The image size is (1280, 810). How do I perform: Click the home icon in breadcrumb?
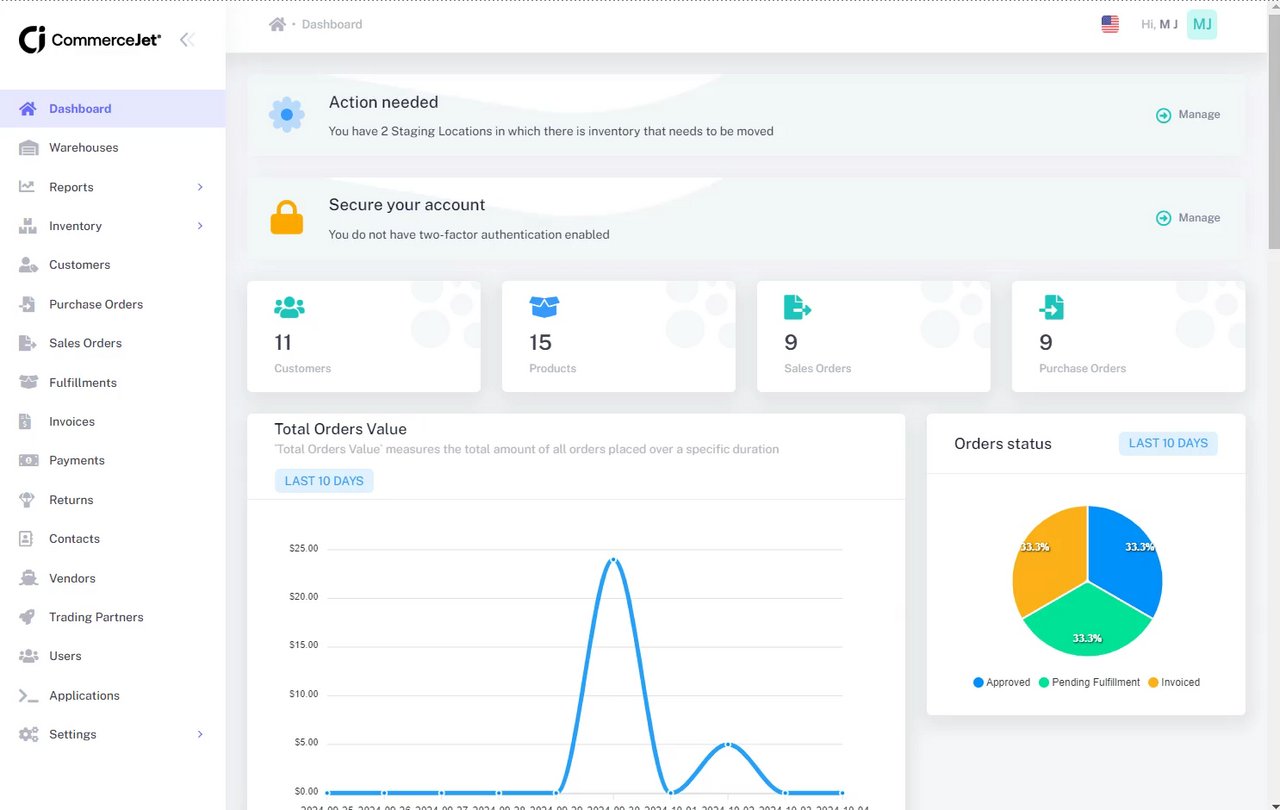point(277,24)
